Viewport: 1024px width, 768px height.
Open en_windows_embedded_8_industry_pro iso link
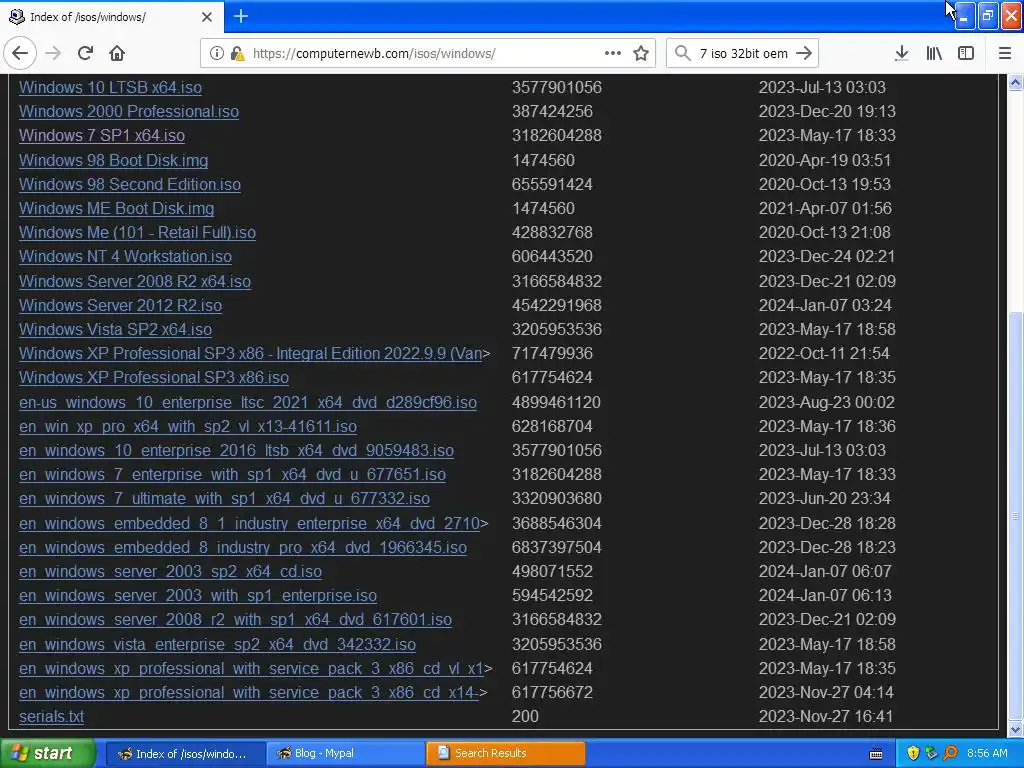243,548
